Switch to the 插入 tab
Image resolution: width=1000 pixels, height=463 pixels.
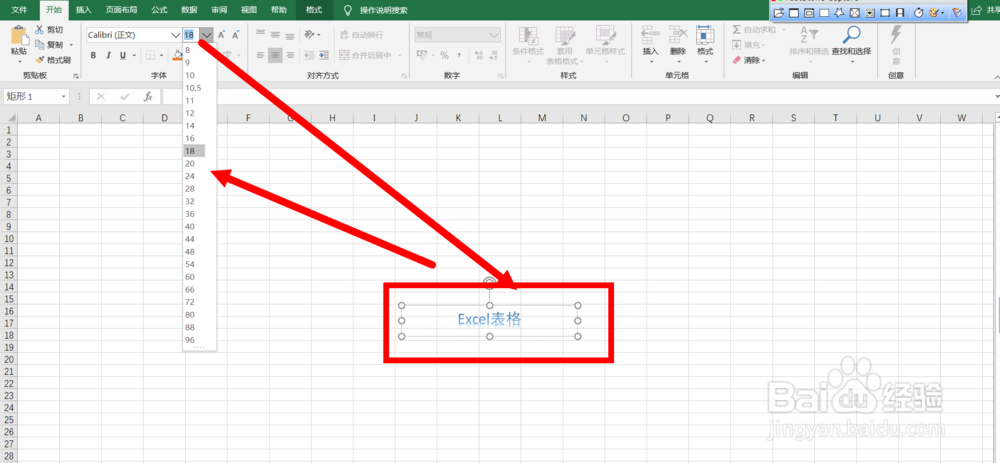pyautogui.click(x=84, y=10)
